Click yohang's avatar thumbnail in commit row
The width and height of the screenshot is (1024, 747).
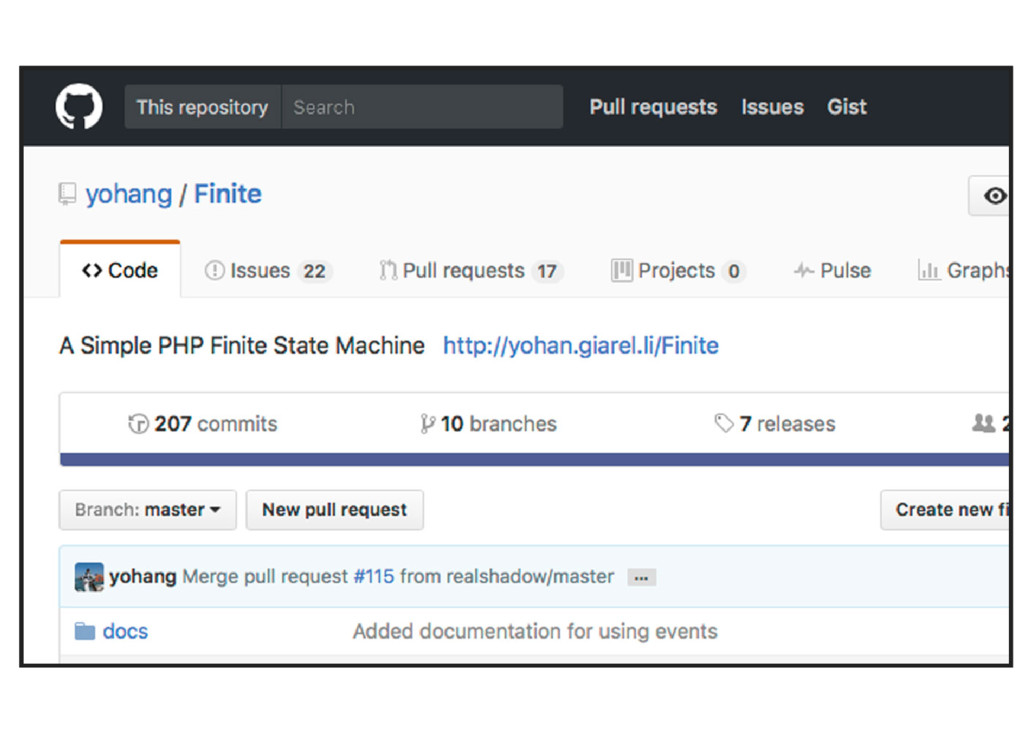(89, 577)
